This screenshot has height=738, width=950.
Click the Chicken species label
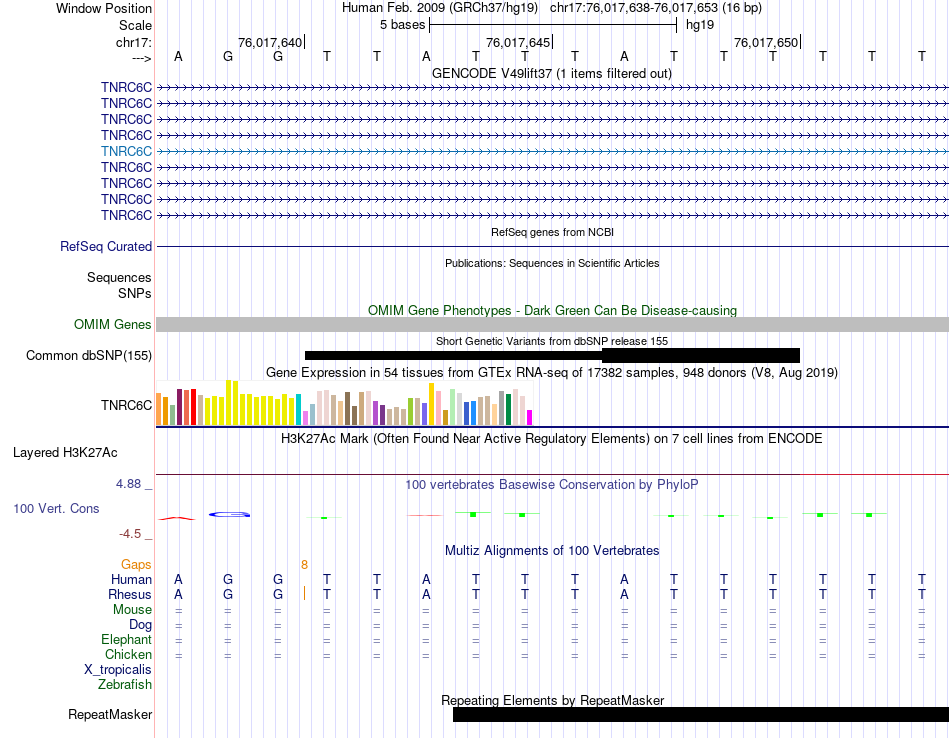pos(128,654)
